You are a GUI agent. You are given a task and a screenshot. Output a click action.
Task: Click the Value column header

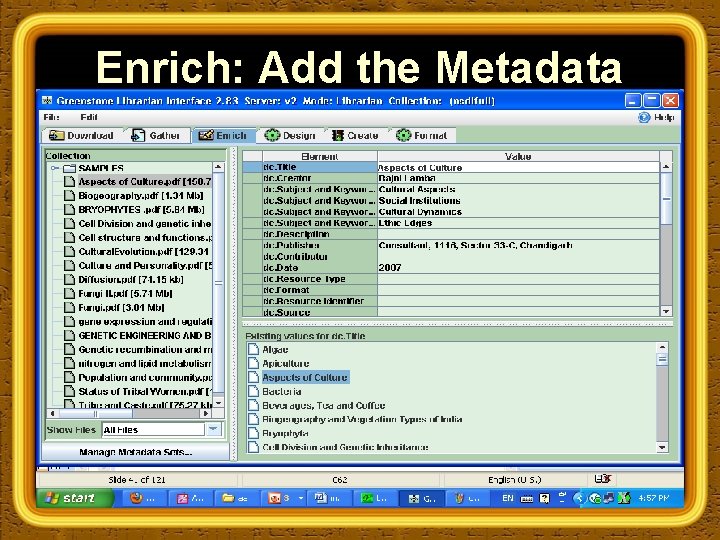518,156
